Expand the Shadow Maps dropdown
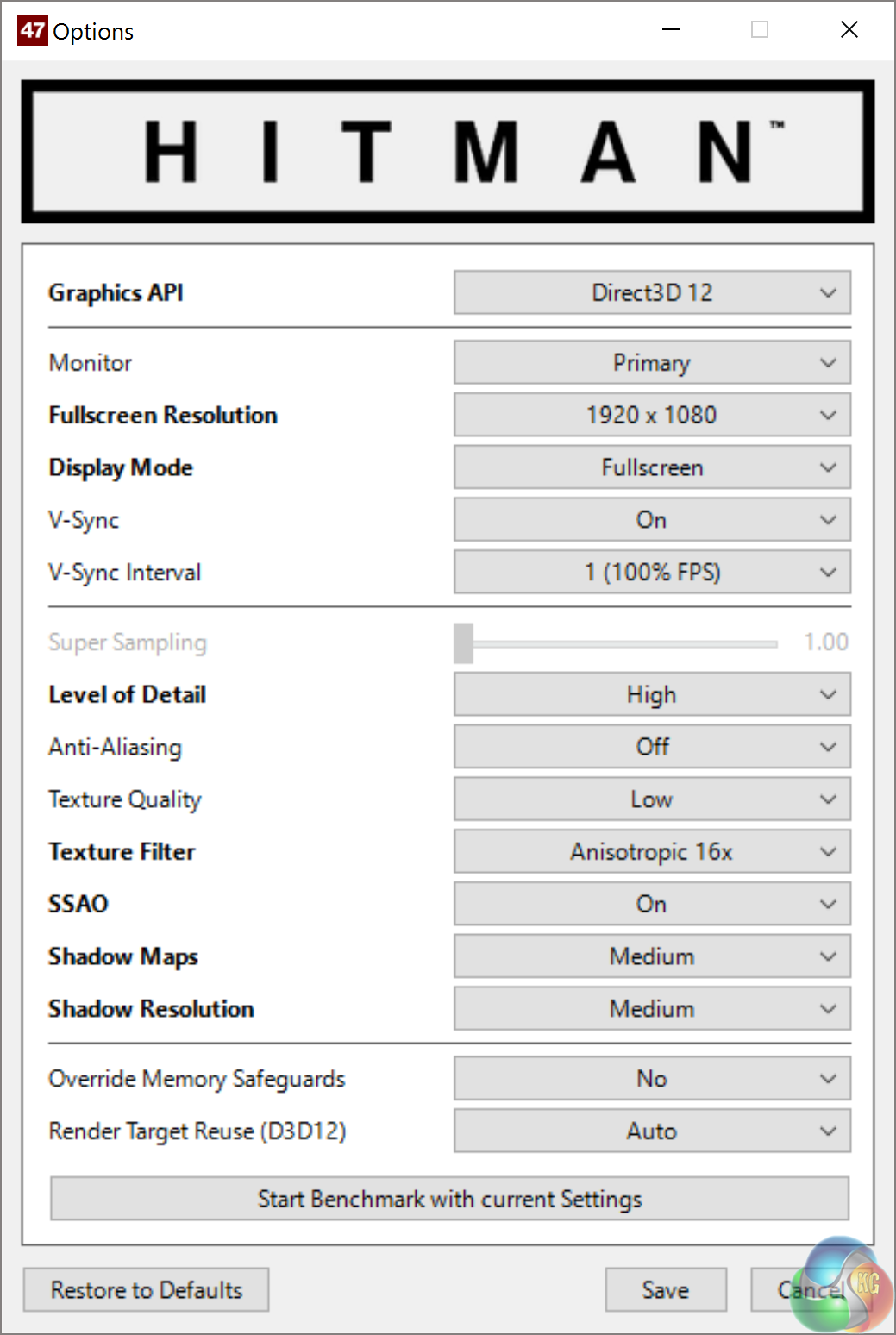The width and height of the screenshot is (896, 1335). pyautogui.click(x=652, y=956)
